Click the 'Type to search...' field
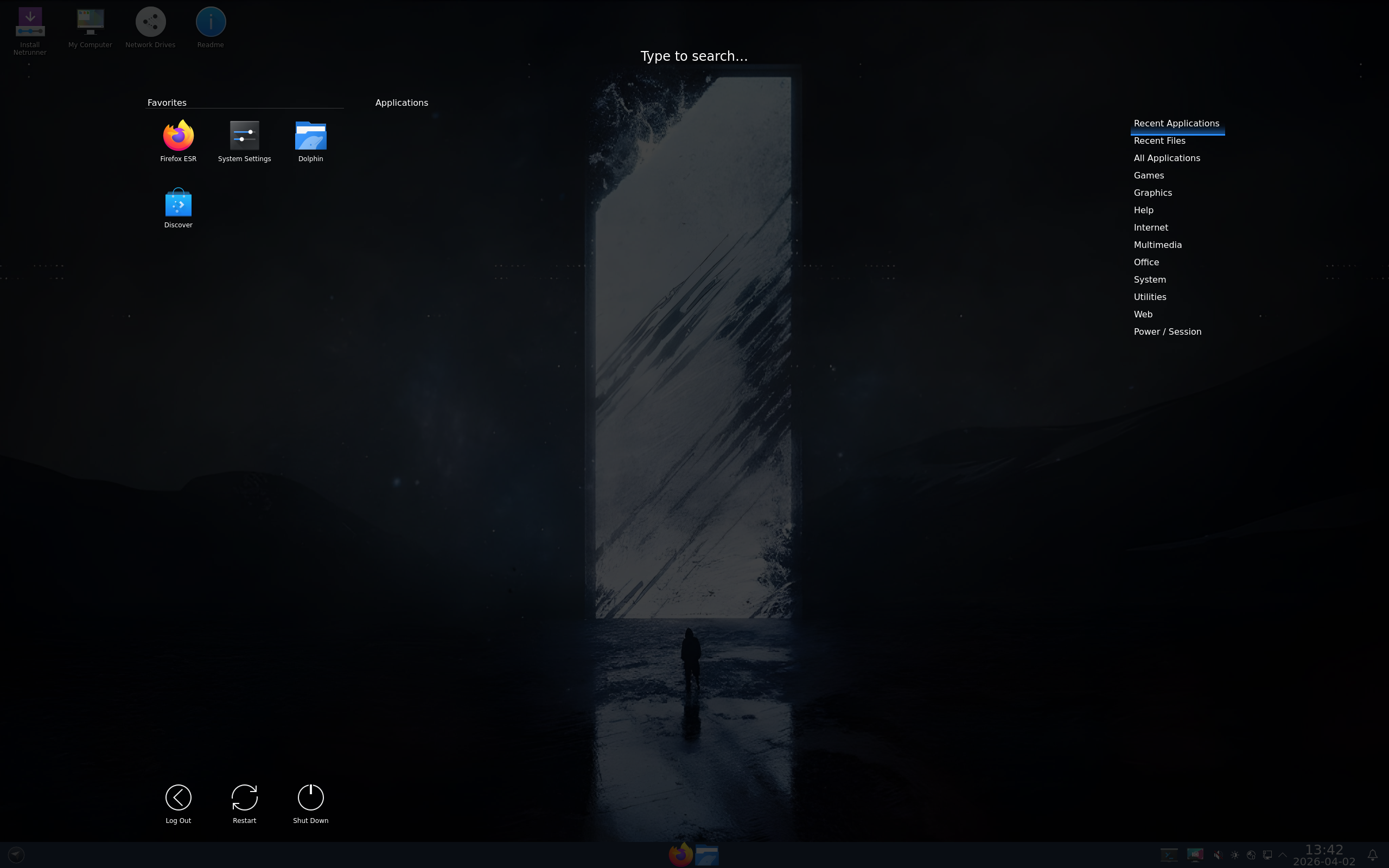 click(694, 56)
